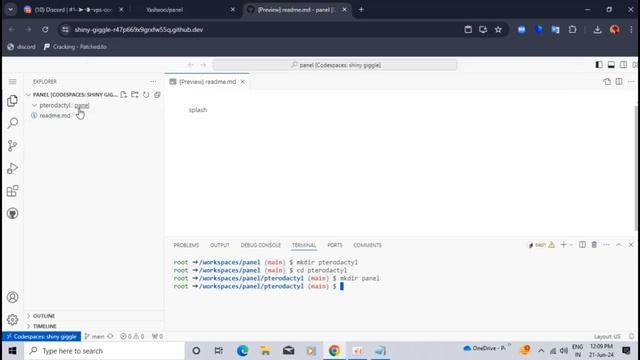
Task: Switch to the Discord browser tab
Action: (73, 10)
